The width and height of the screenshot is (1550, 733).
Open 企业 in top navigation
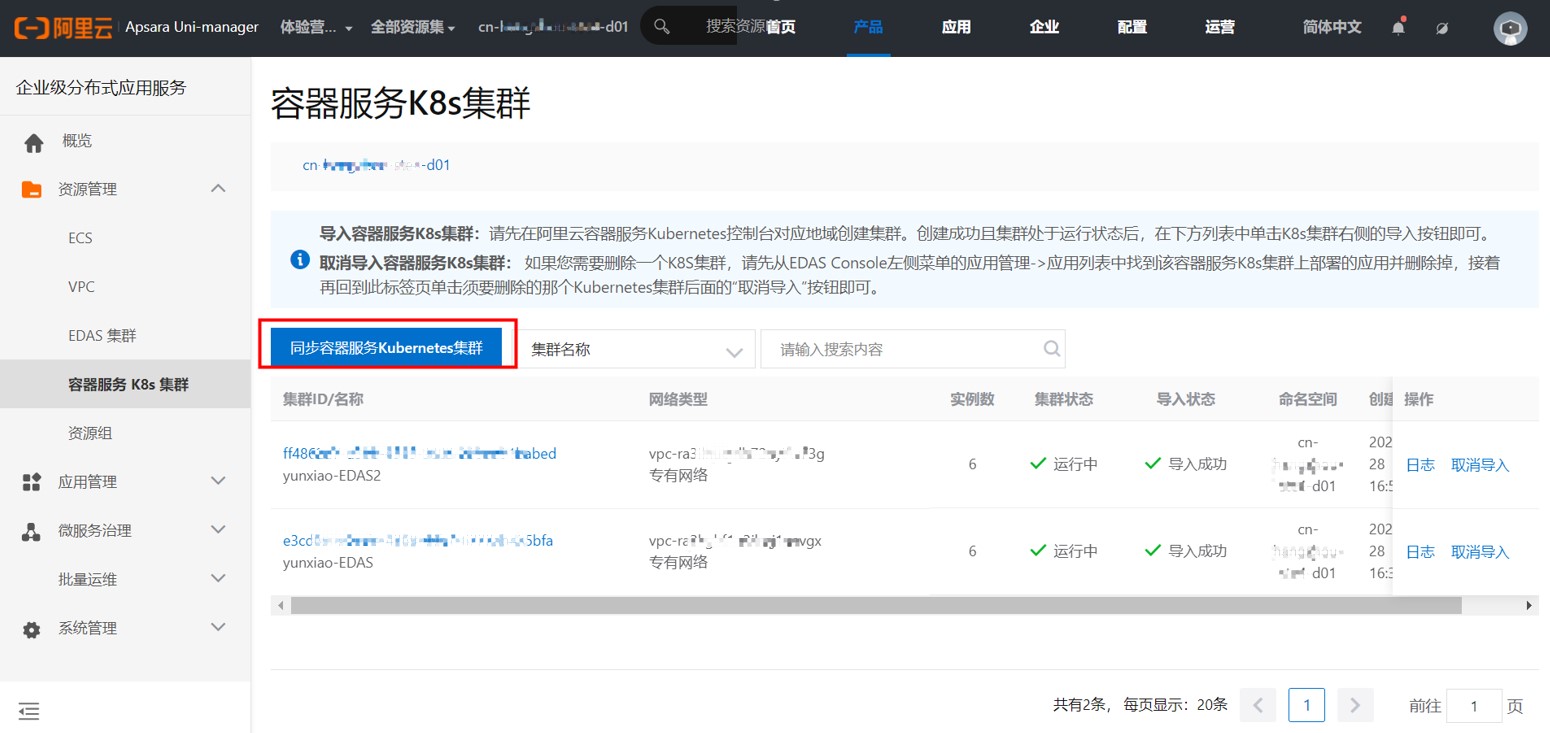[x=1044, y=27]
